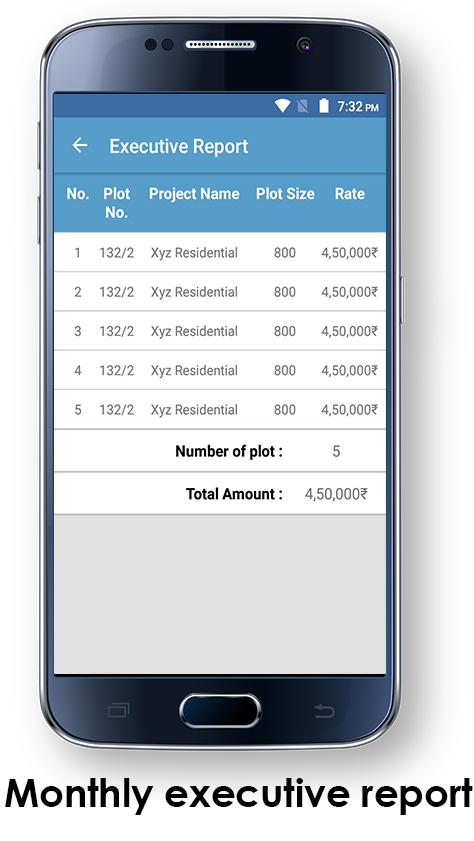Tap the phone's back hardware key
474x841 pixels.
(324, 711)
